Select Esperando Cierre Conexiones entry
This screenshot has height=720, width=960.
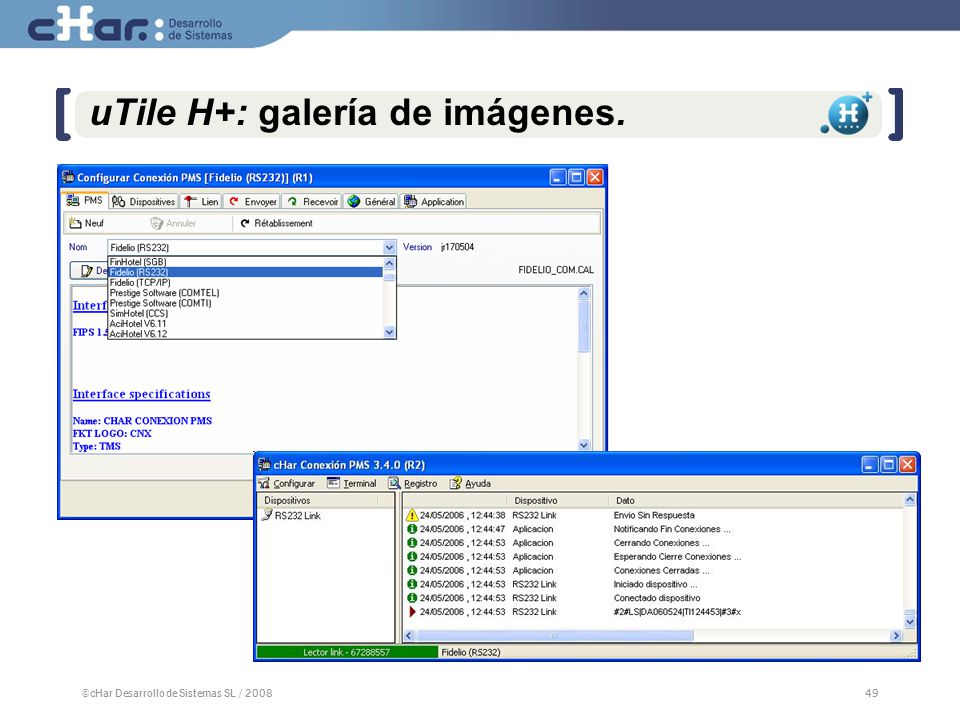(677, 557)
